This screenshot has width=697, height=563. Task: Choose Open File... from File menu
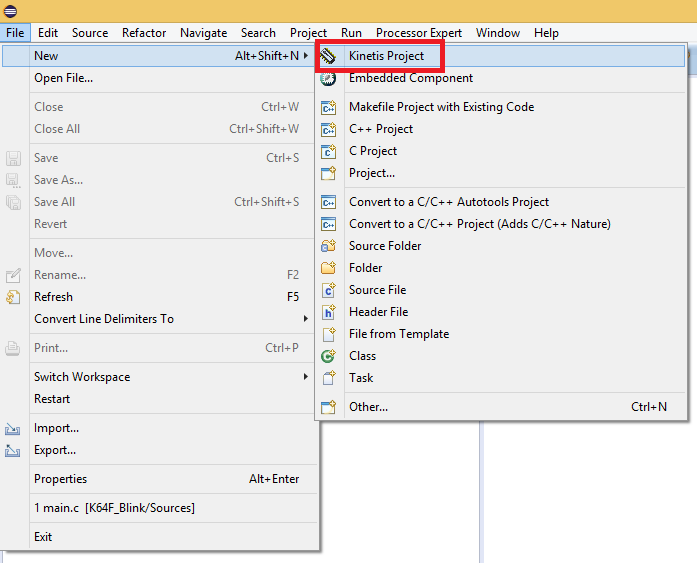pos(63,78)
